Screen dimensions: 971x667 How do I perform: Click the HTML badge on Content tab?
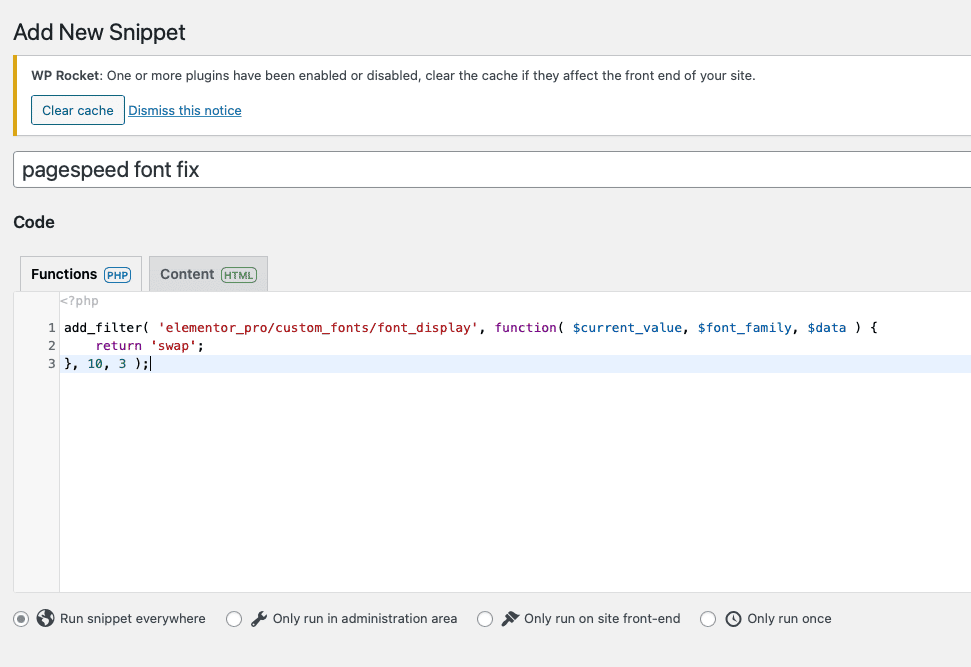pos(239,275)
